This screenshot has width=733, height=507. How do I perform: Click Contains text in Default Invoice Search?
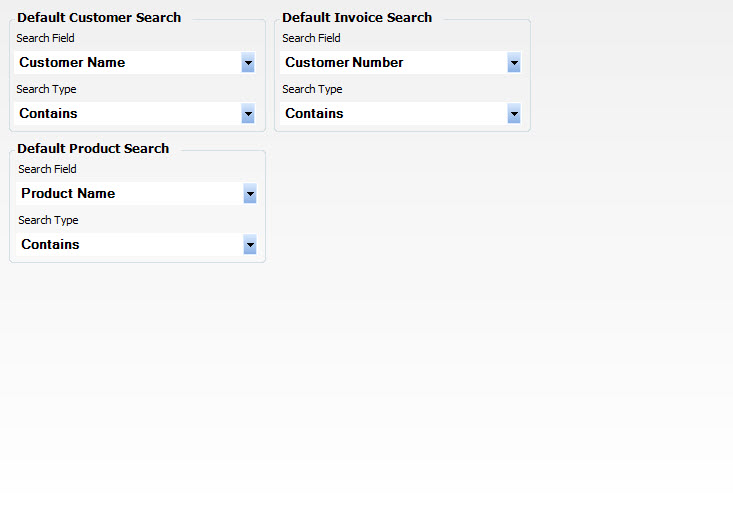[x=314, y=114]
